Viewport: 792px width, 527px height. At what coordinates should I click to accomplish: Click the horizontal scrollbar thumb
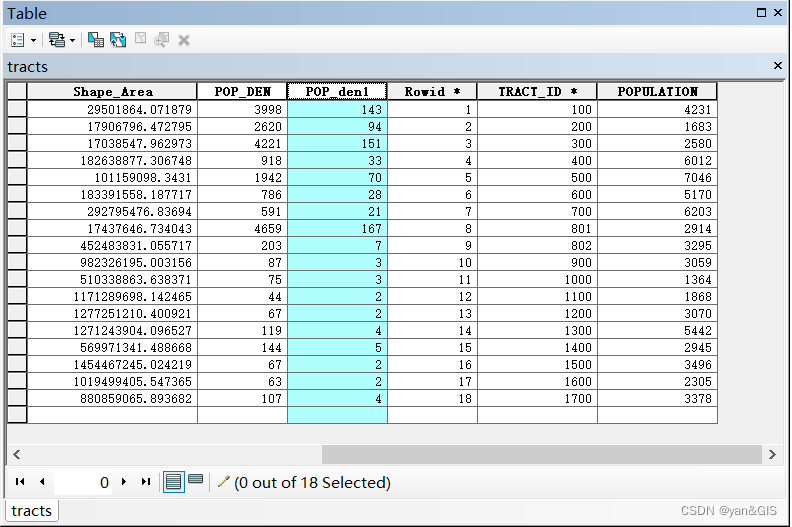[541, 454]
